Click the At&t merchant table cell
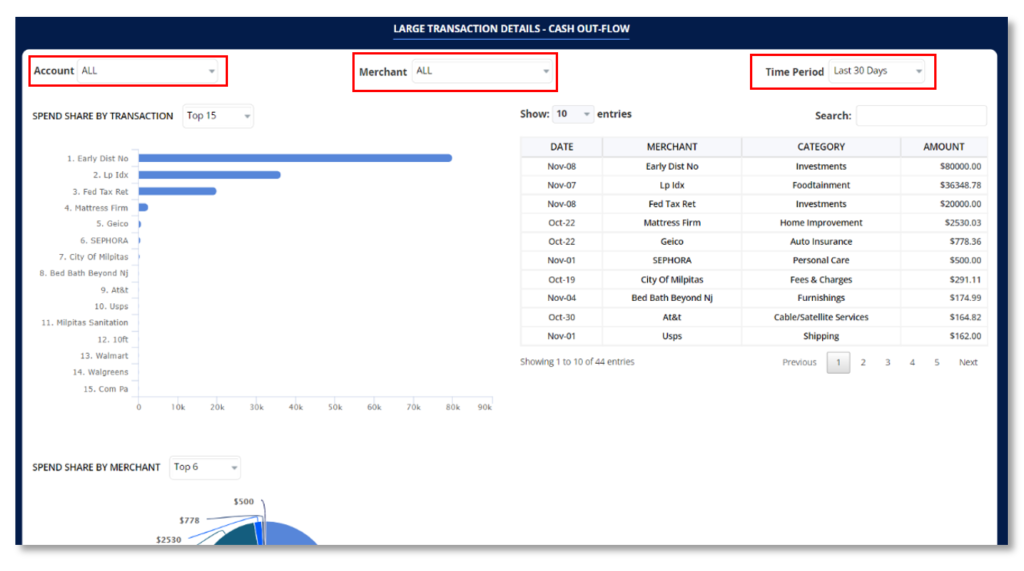1024x571 pixels. click(x=671, y=317)
